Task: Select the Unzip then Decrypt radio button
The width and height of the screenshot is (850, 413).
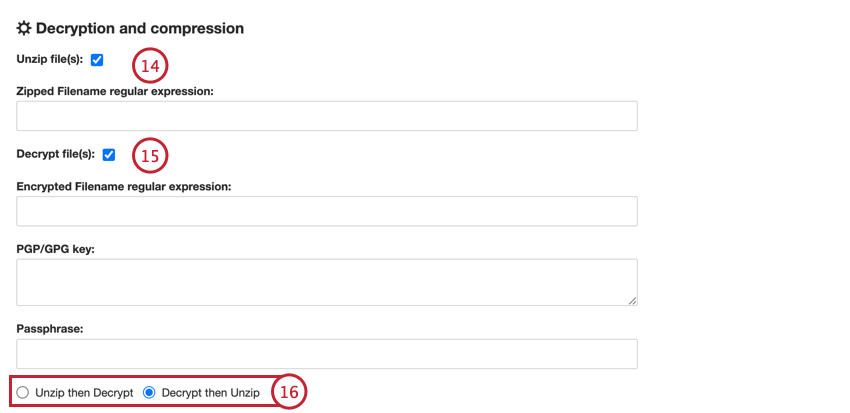Action: pyautogui.click(x=23, y=393)
